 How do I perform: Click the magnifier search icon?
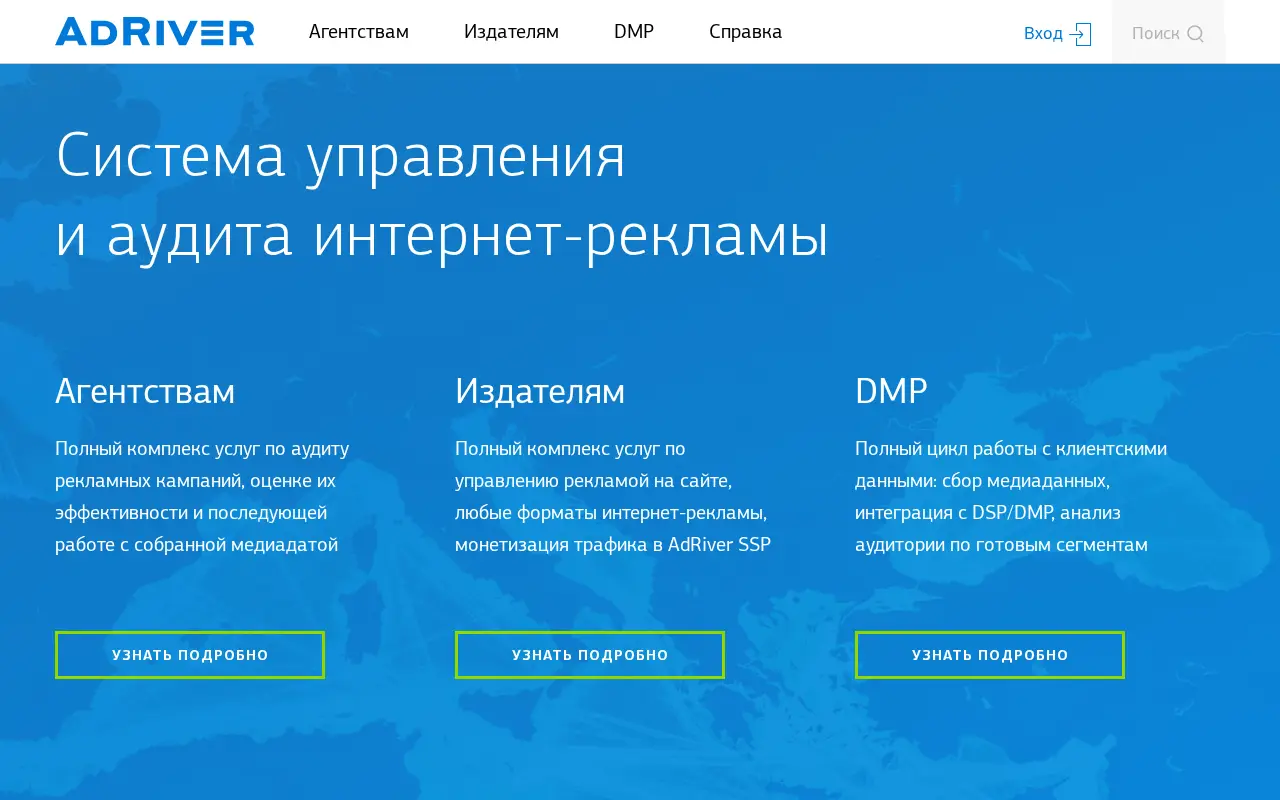point(1195,34)
